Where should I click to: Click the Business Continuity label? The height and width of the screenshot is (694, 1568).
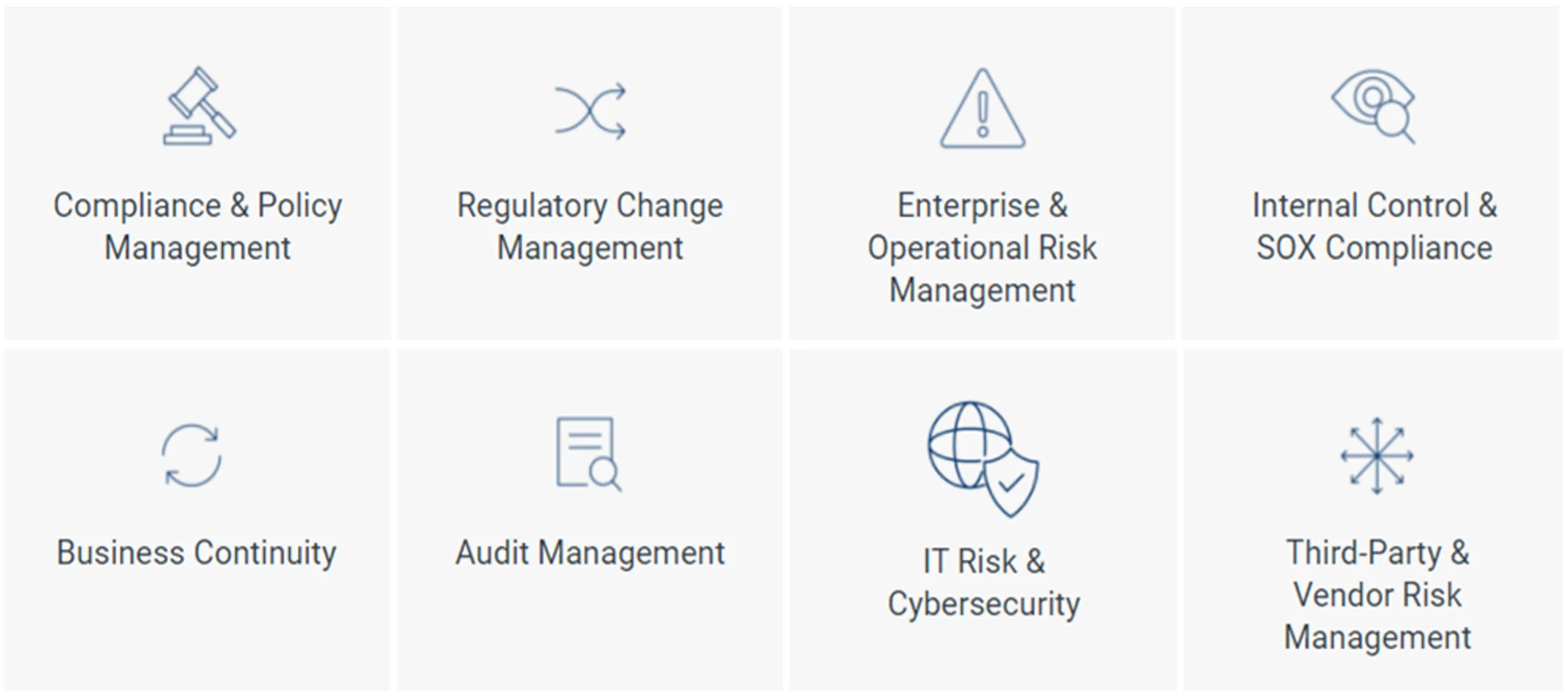click(195, 553)
